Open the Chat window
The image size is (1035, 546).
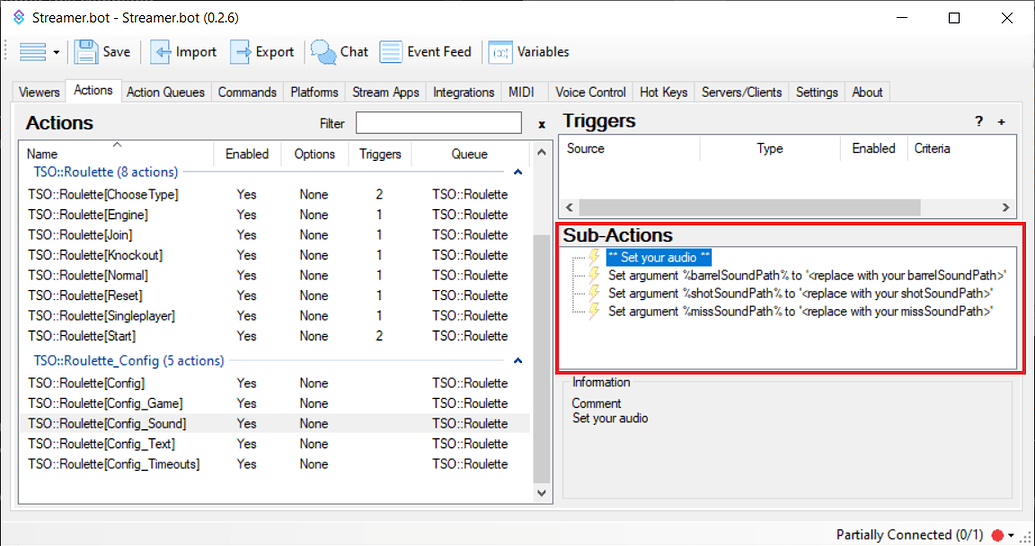click(x=339, y=51)
